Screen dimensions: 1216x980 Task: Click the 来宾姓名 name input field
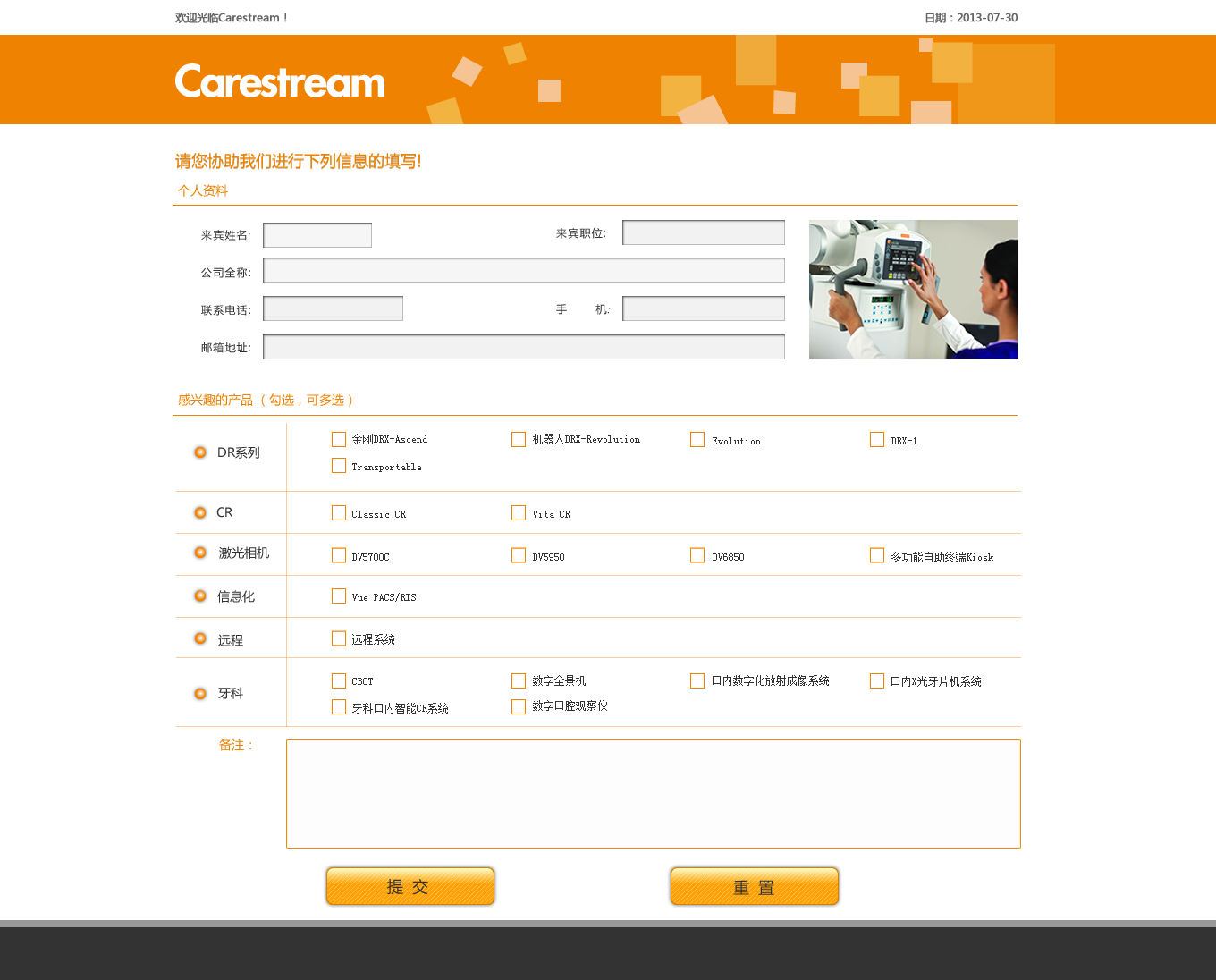pos(317,235)
